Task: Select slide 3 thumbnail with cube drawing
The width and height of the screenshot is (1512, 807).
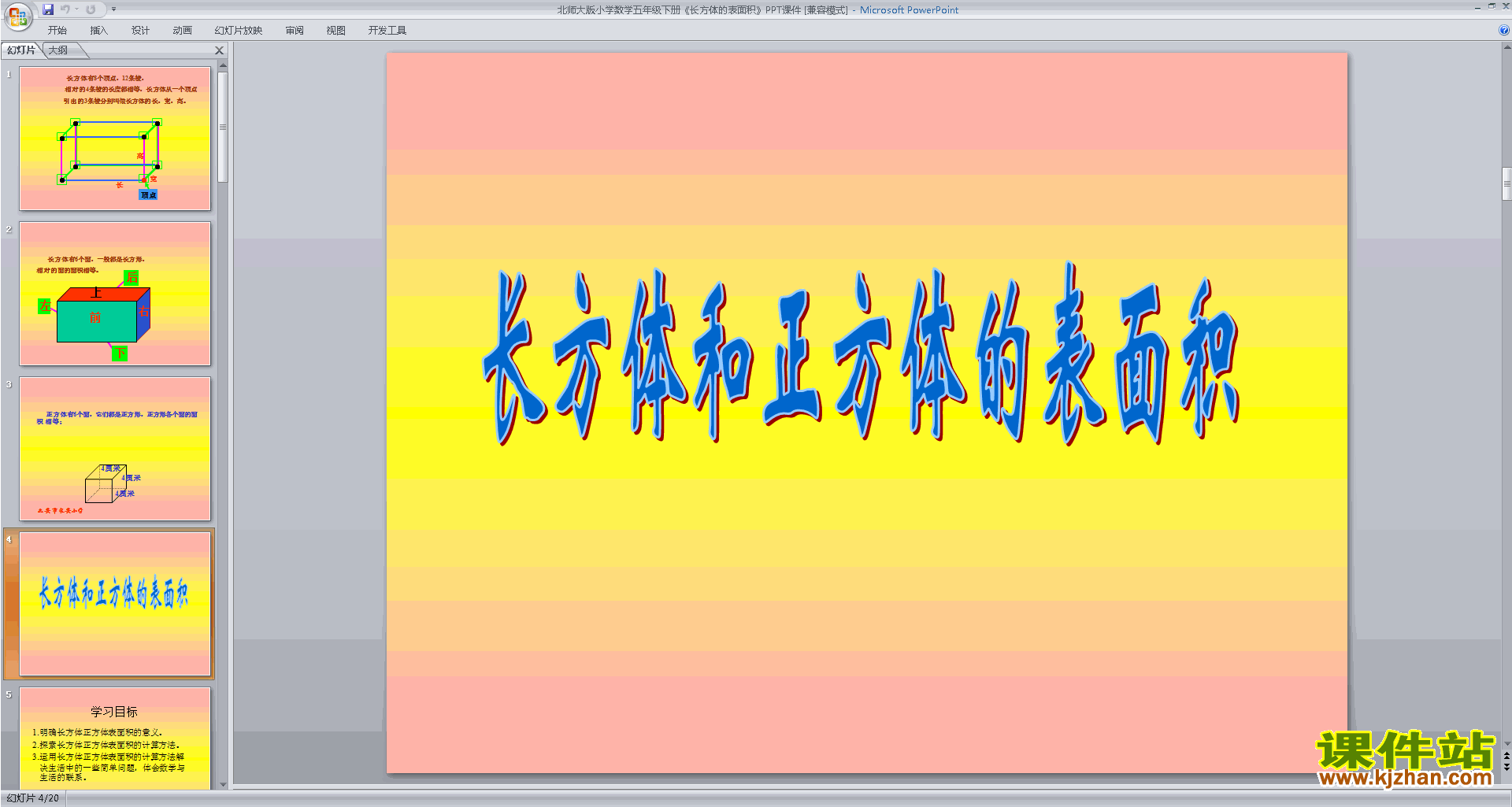Action: point(115,449)
